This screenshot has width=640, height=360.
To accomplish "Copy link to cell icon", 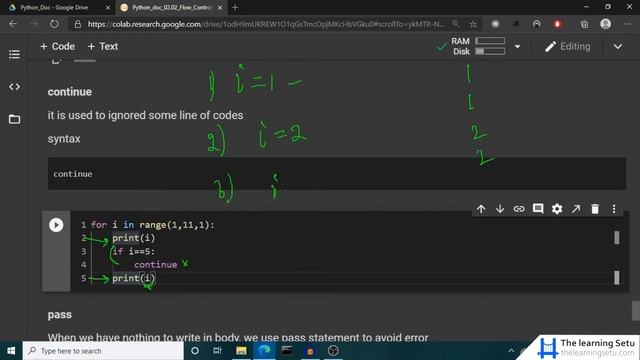I will coord(519,209).
